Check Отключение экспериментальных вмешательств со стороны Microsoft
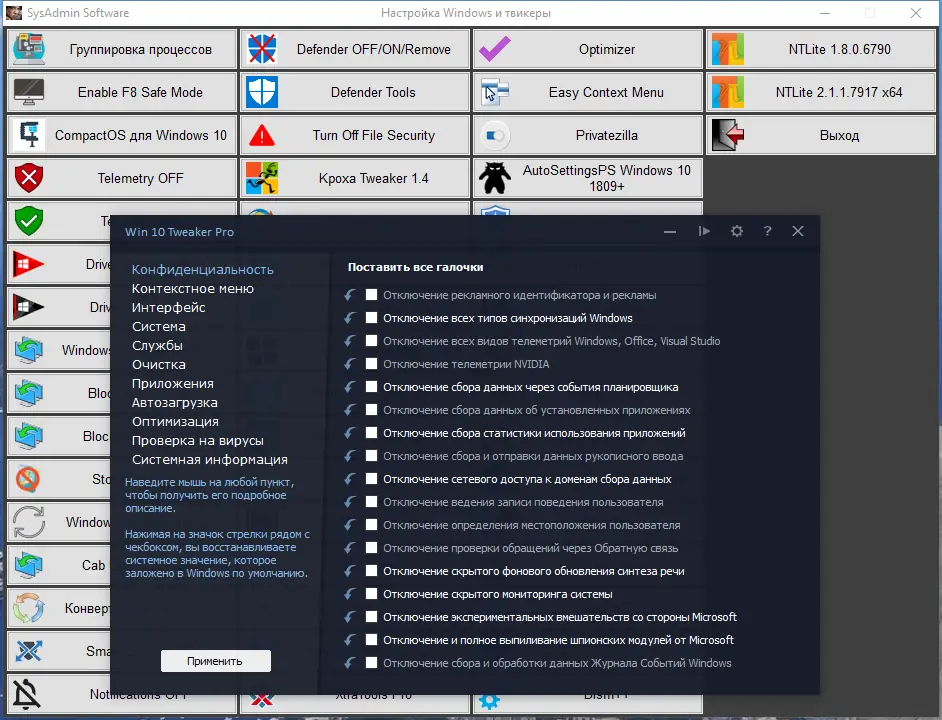 point(371,617)
